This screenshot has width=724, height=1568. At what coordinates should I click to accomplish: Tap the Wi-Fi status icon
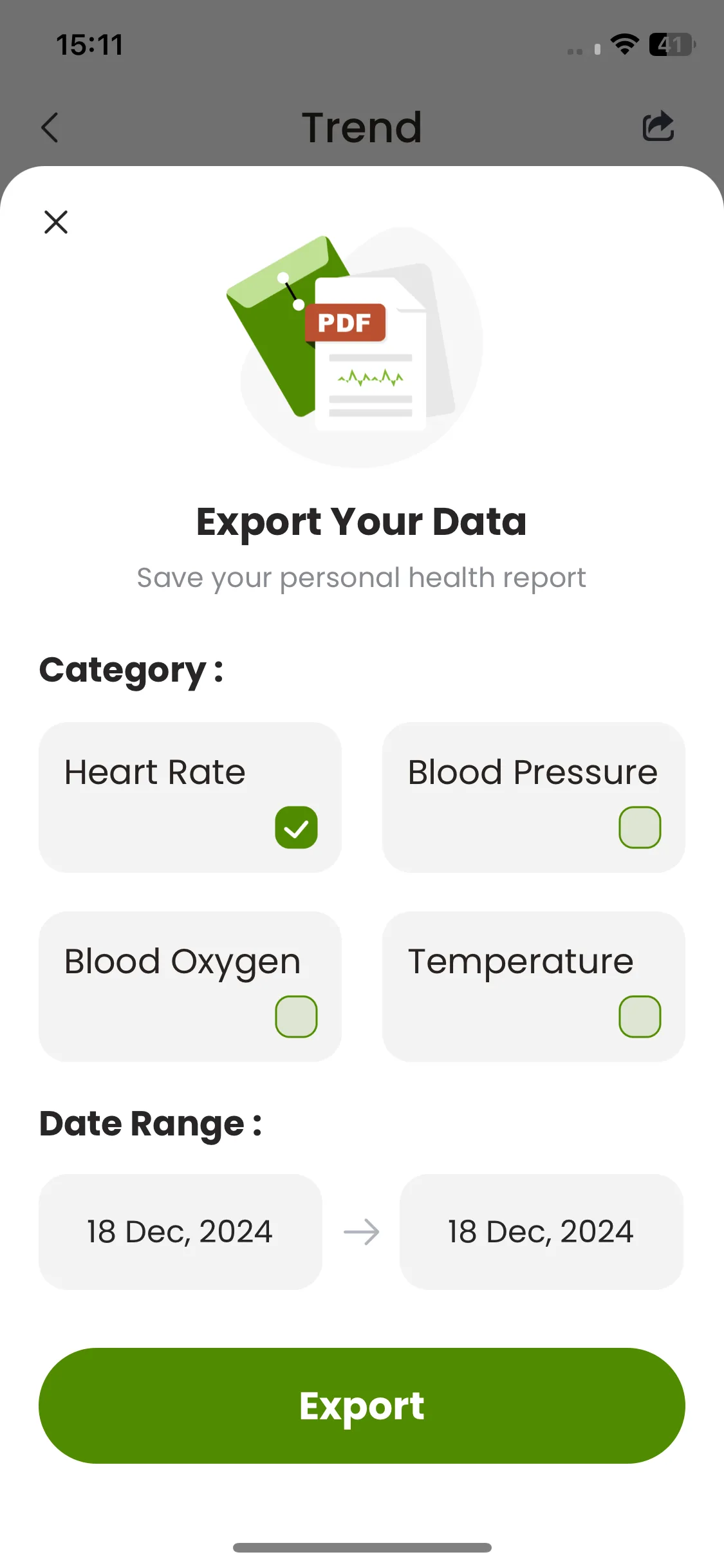(624, 44)
